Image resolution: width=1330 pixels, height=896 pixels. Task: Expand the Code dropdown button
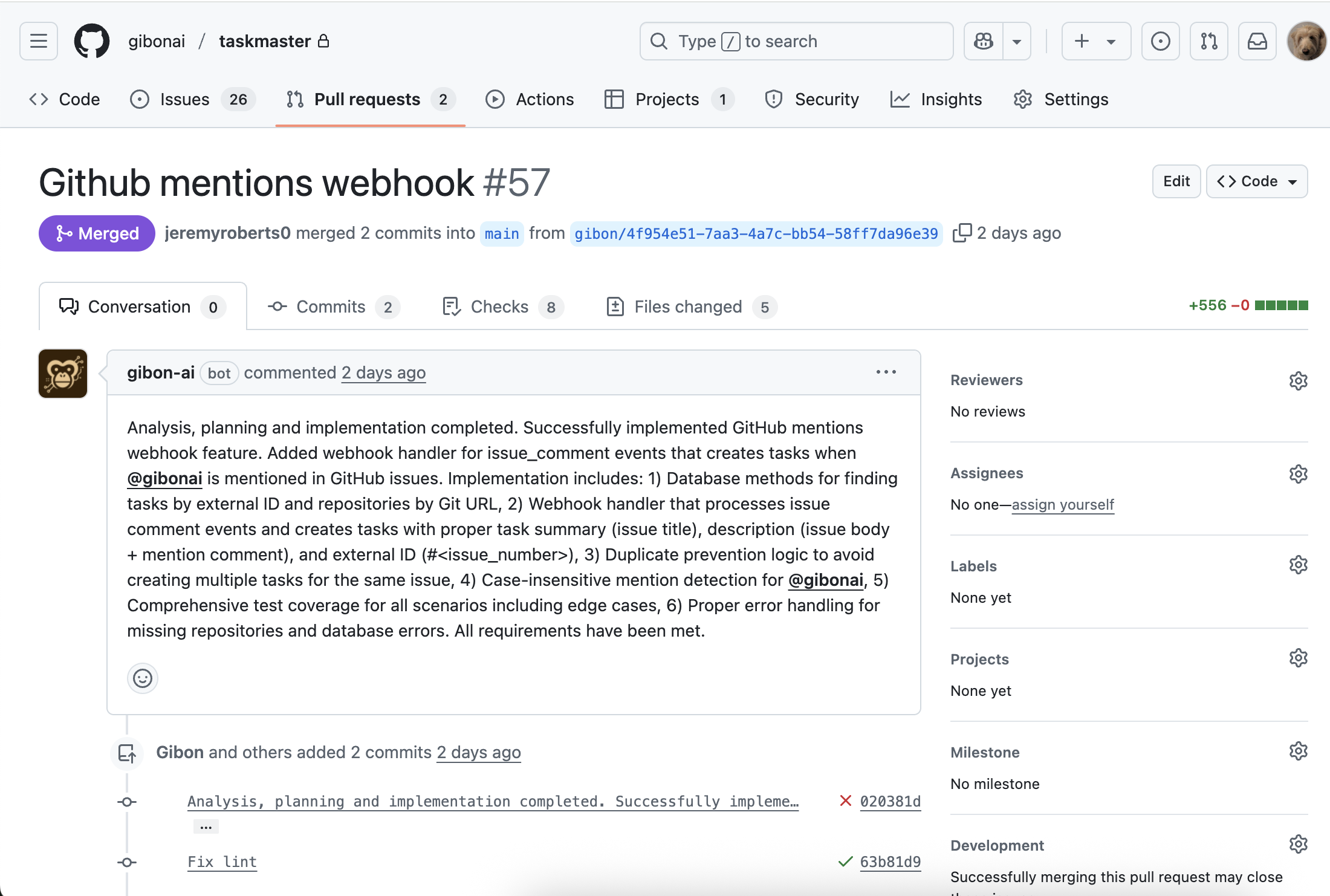(x=1257, y=181)
